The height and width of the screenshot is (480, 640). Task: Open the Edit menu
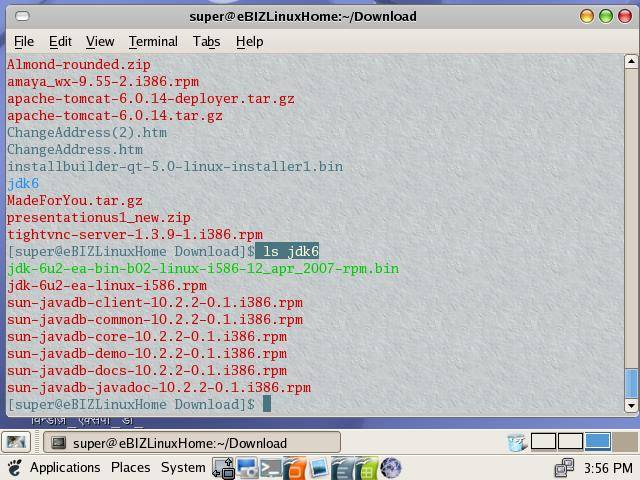pyautogui.click(x=60, y=41)
